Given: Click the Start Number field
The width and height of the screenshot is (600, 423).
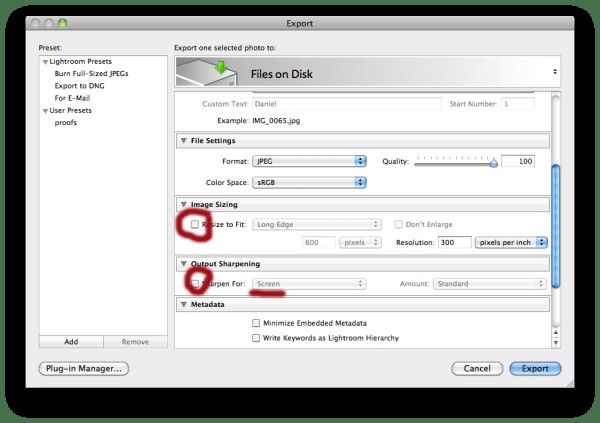Looking at the screenshot, I should tap(518, 104).
